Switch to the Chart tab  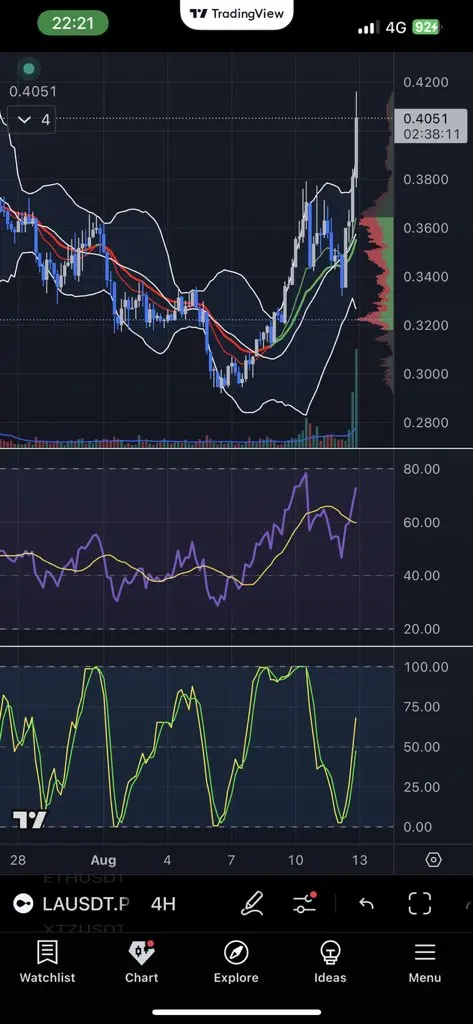point(142,962)
